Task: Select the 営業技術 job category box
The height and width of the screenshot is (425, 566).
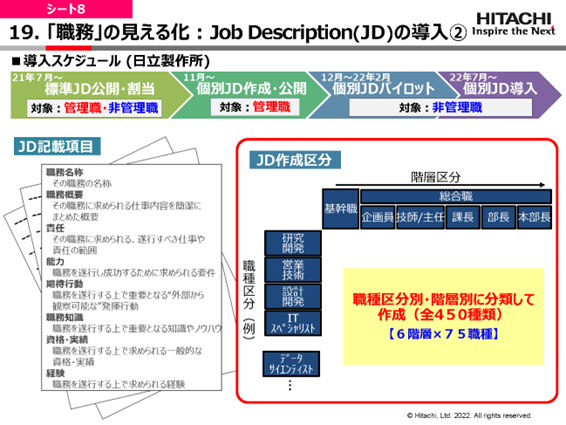Action: [x=293, y=270]
